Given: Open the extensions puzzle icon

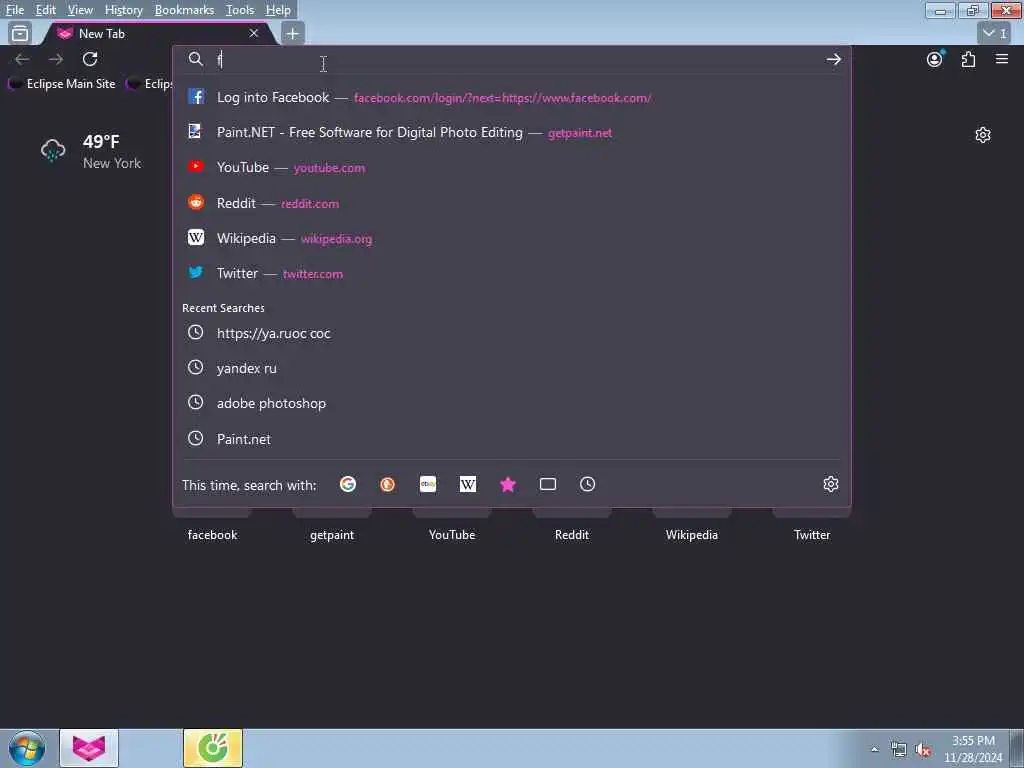Looking at the screenshot, I should point(968,59).
